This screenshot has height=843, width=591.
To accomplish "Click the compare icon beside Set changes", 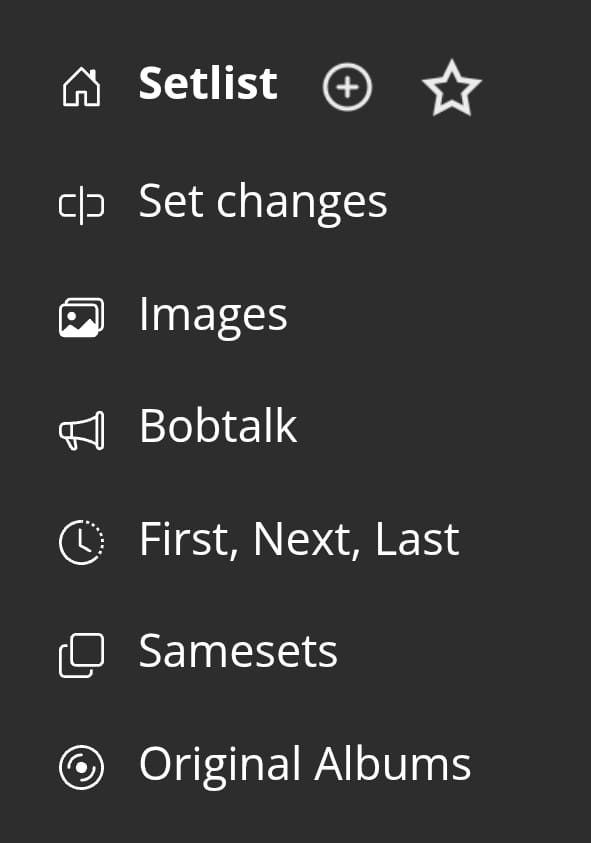I will [x=82, y=201].
